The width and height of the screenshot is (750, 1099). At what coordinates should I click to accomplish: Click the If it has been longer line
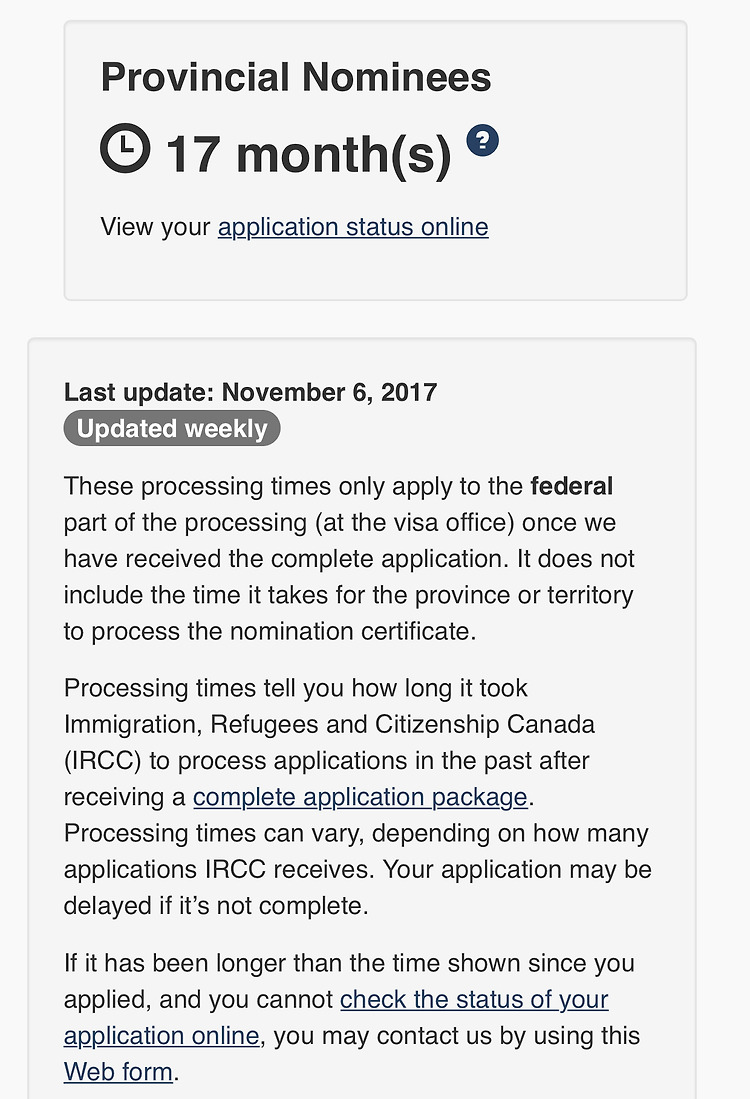tap(349, 963)
